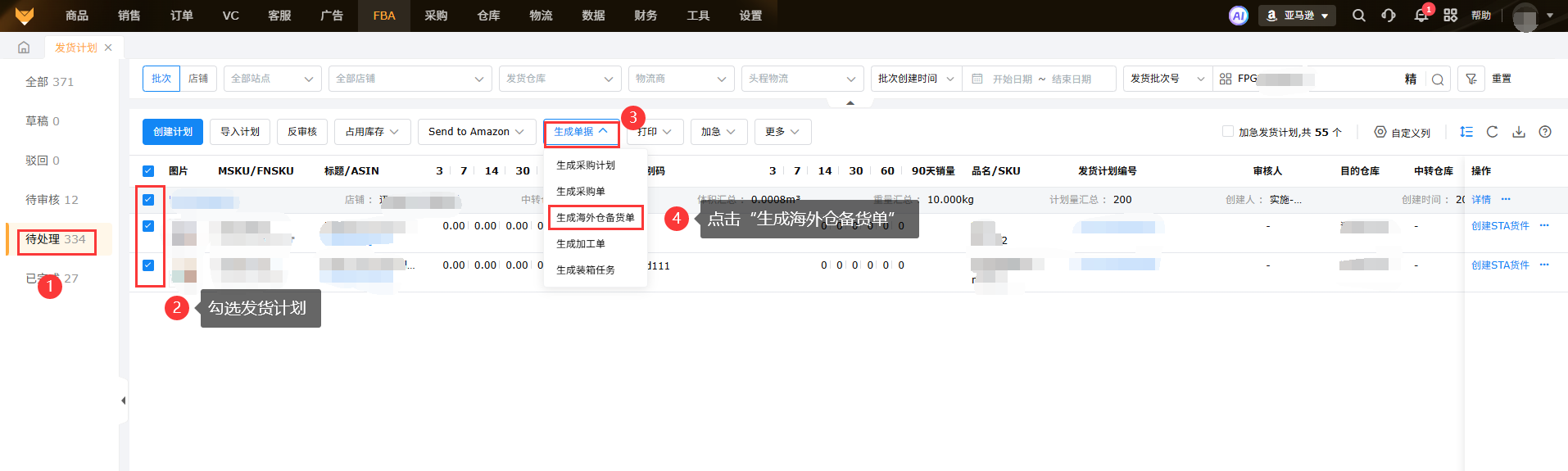Open the customer support headset icon

click(x=1388, y=16)
